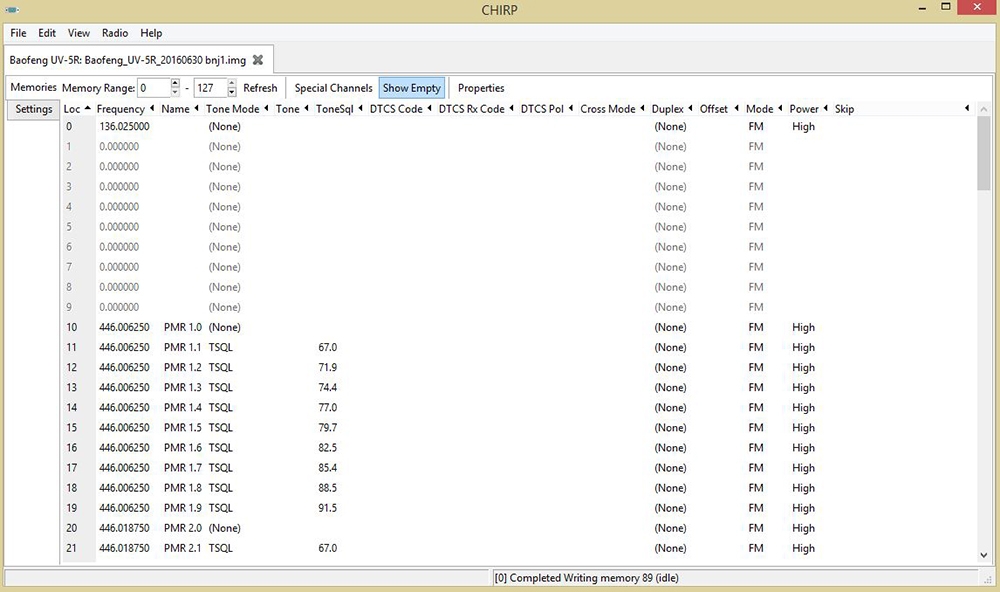Image resolution: width=1000 pixels, height=592 pixels.
Task: Click the arrow beside Tone Mode header
Action: pyautogui.click(x=267, y=109)
